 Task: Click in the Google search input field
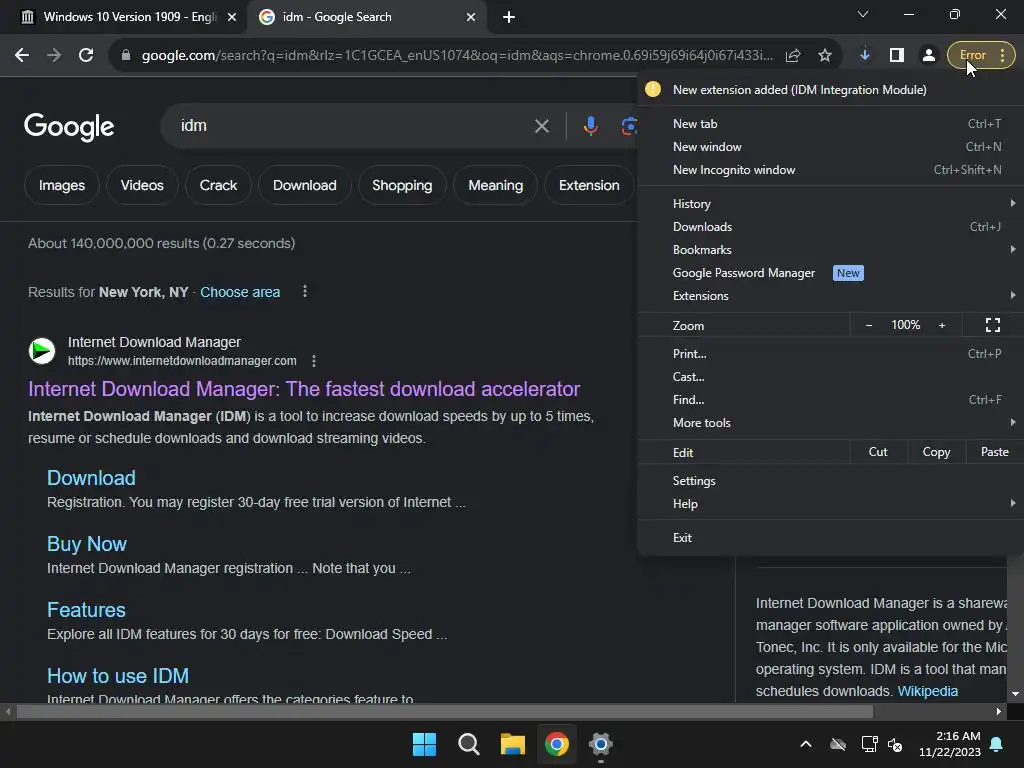(353, 126)
